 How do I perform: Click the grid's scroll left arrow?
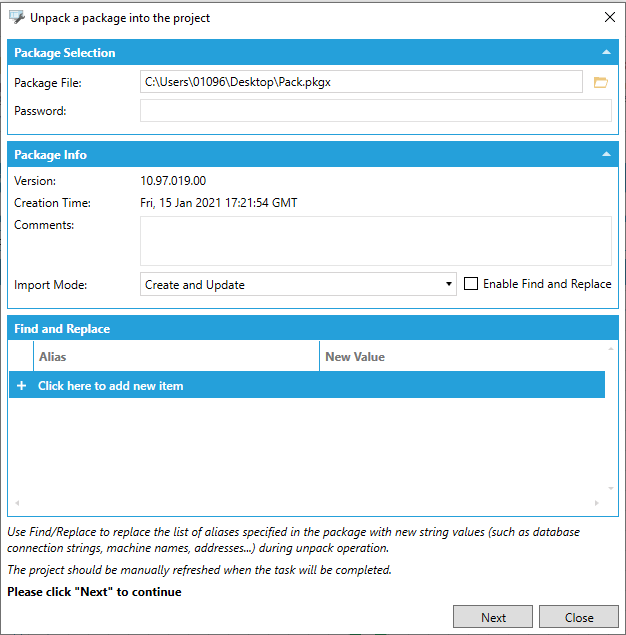tap(16, 503)
